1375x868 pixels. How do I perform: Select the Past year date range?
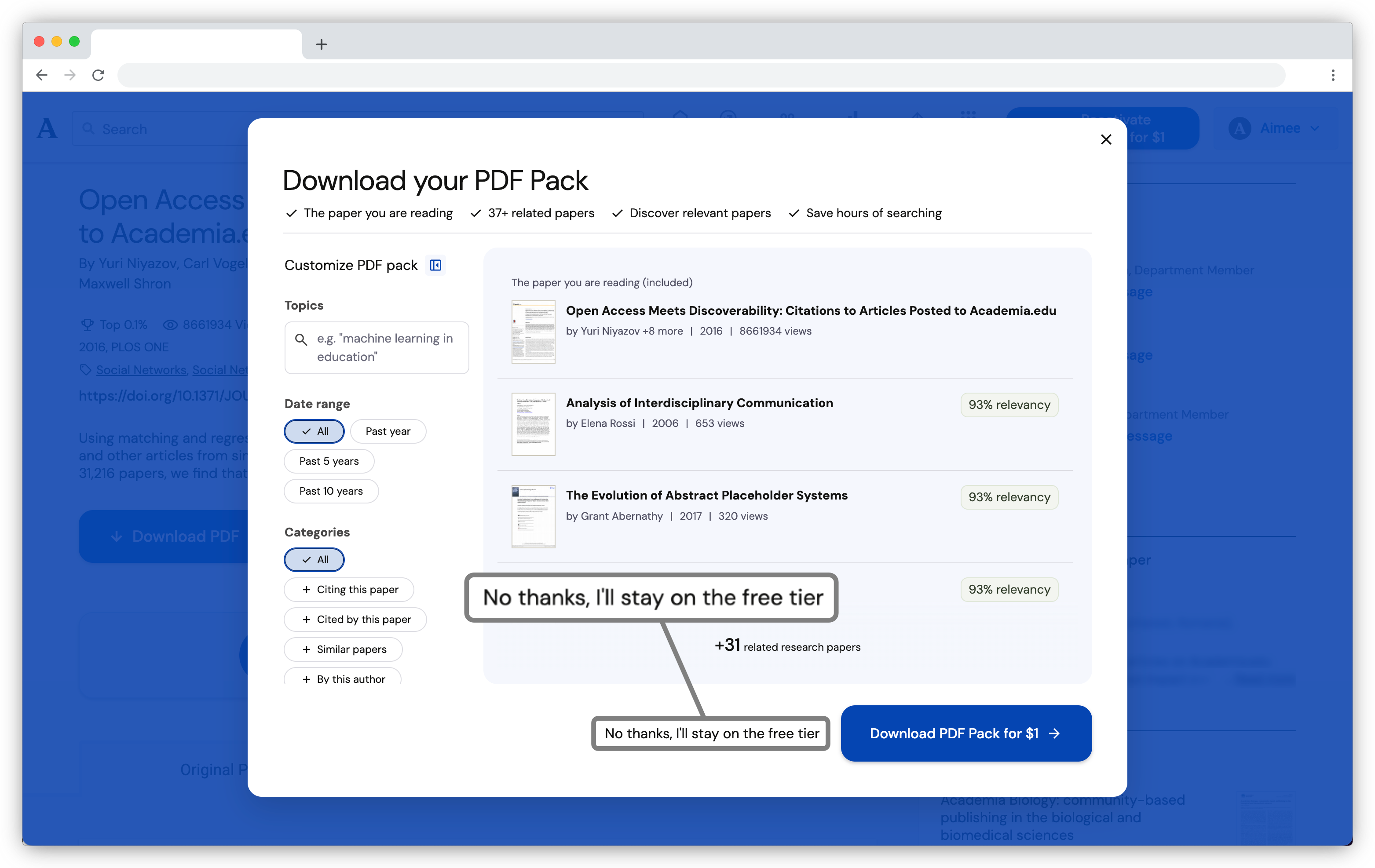tap(388, 431)
